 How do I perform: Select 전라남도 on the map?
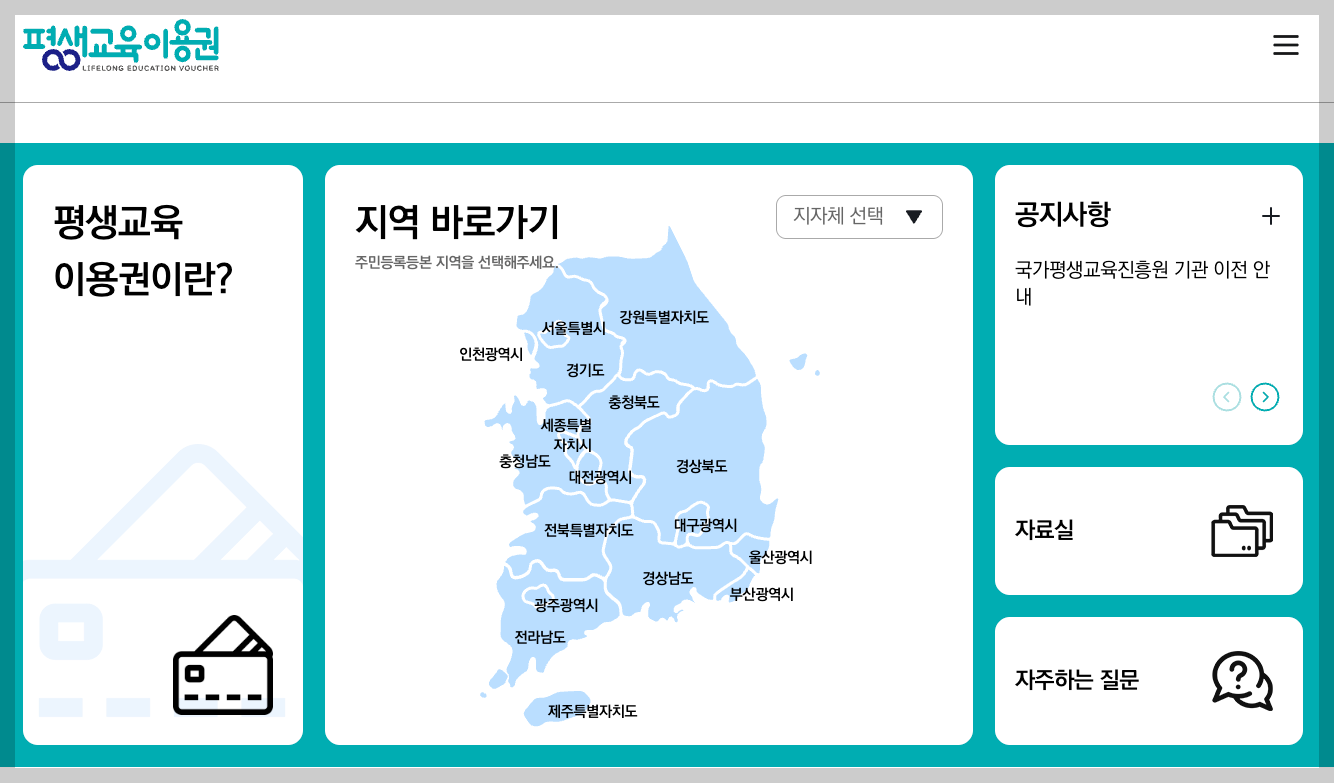540,635
